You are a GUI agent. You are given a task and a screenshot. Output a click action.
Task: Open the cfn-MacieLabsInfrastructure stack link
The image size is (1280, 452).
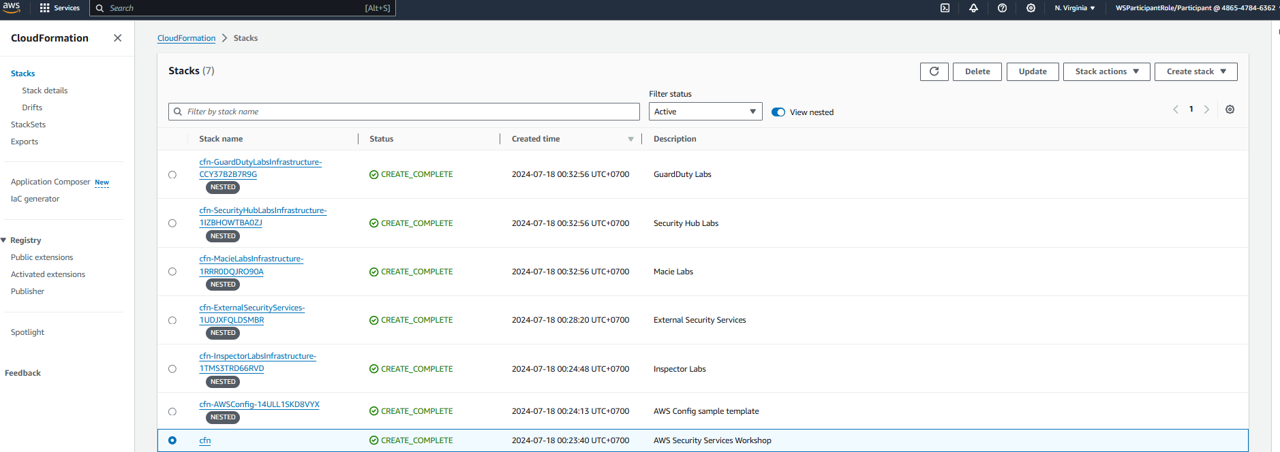click(x=251, y=265)
